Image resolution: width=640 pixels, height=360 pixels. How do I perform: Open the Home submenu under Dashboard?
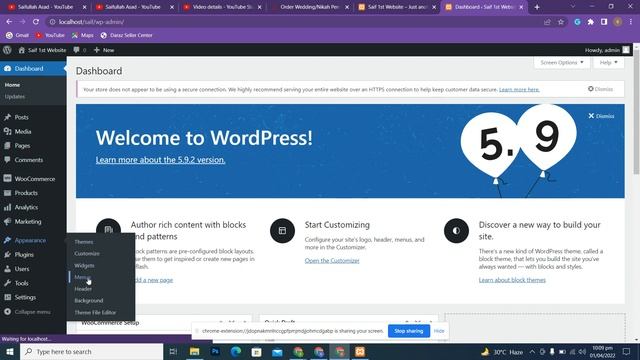point(12,85)
